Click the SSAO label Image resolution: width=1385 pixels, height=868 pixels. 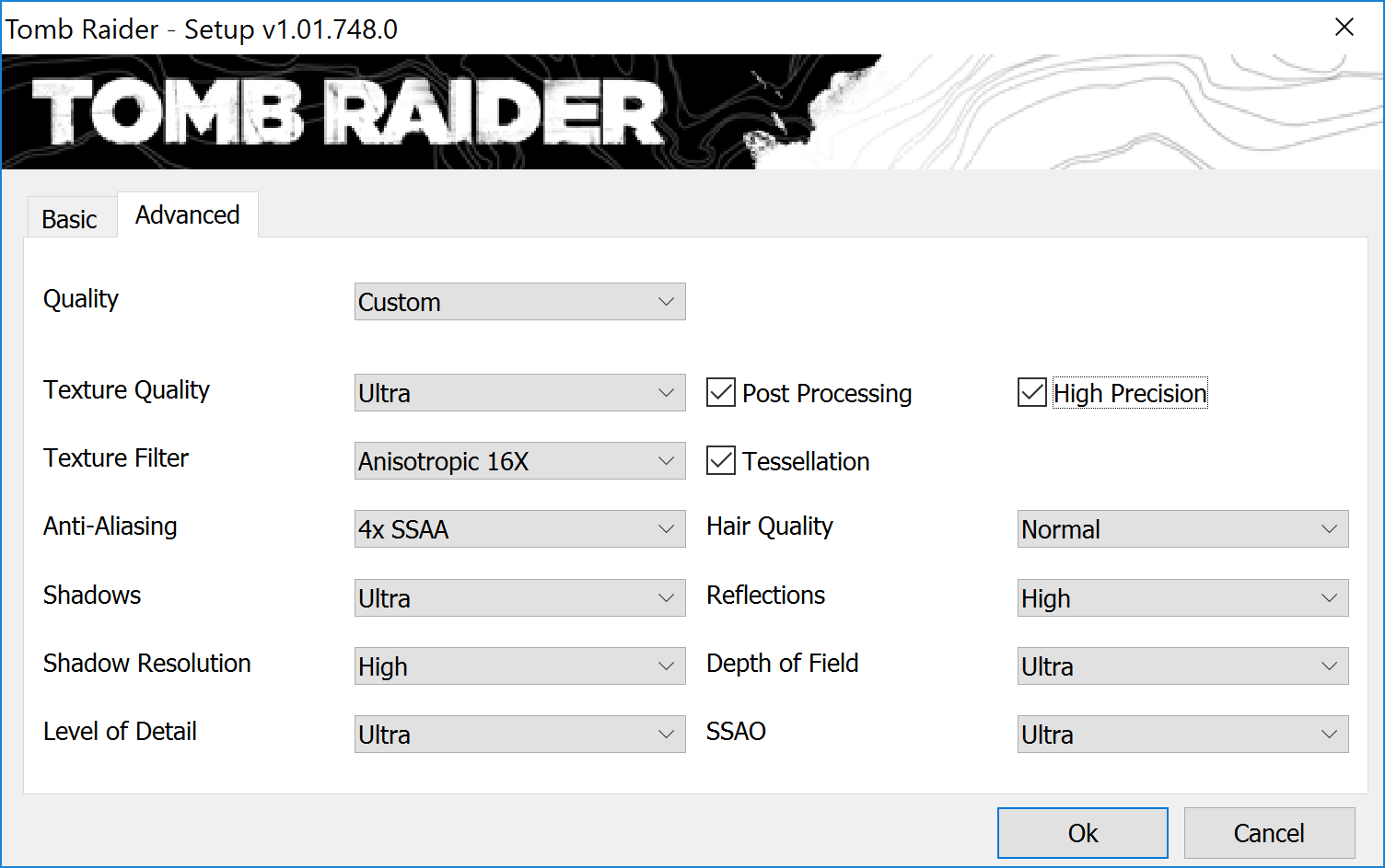pyautogui.click(x=737, y=732)
